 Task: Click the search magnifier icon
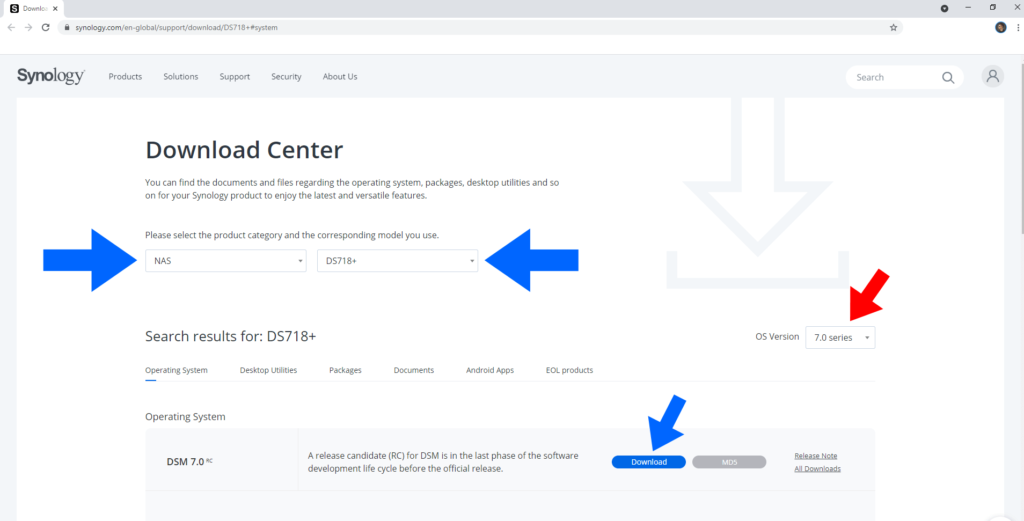pyautogui.click(x=948, y=77)
